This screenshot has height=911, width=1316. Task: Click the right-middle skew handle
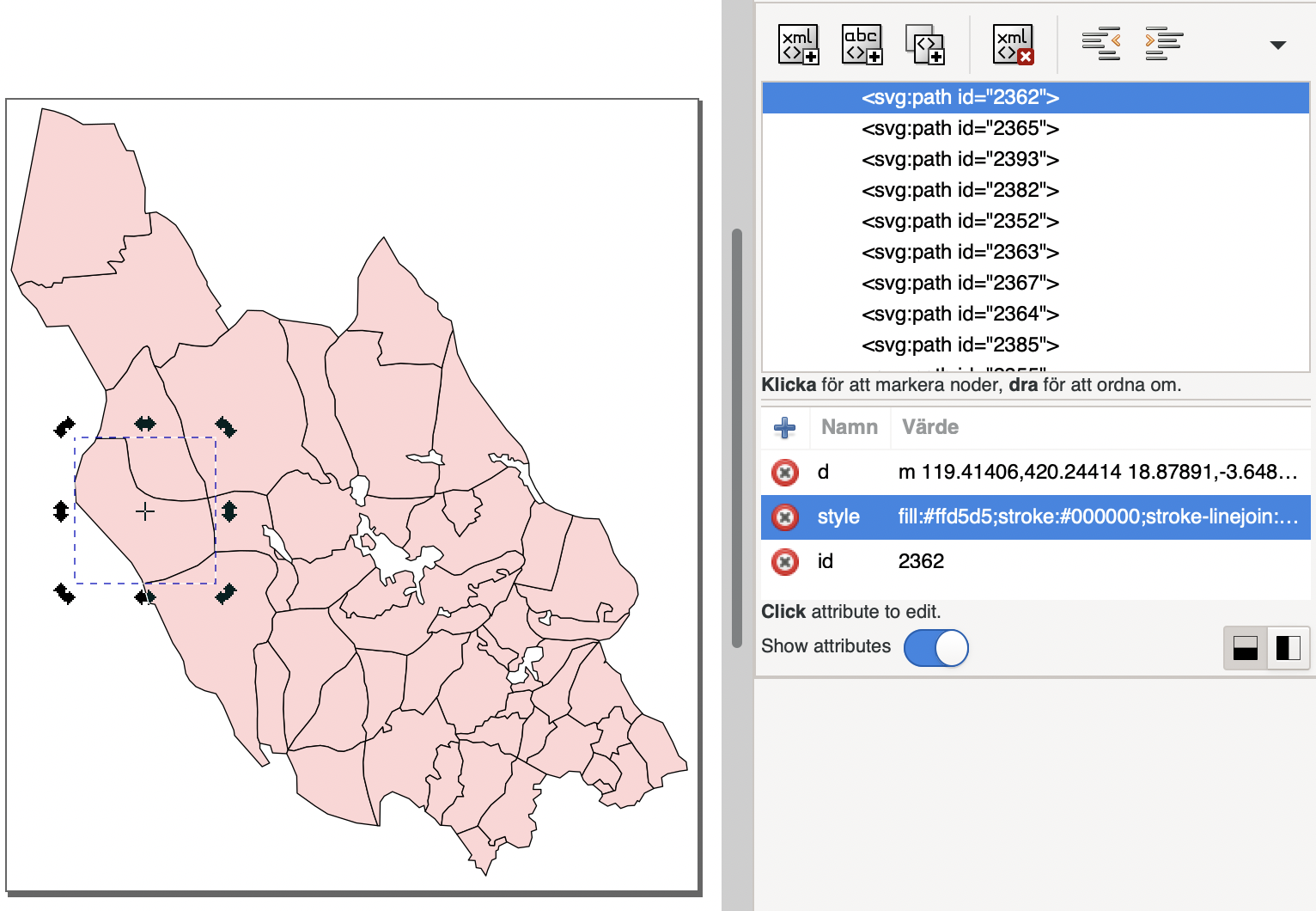tap(228, 511)
